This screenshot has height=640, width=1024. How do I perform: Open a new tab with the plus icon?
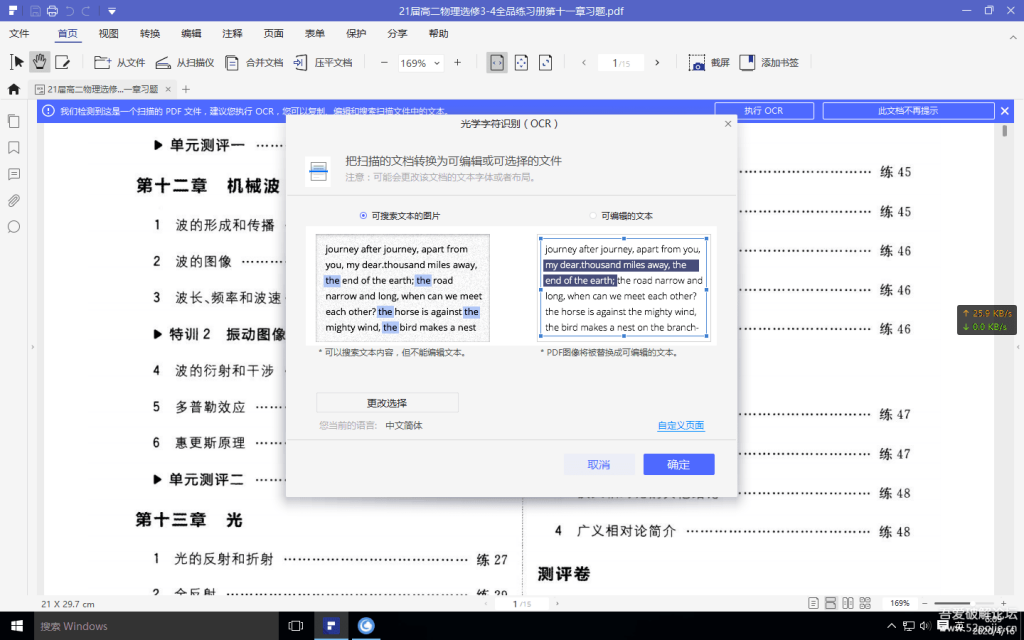(x=185, y=89)
